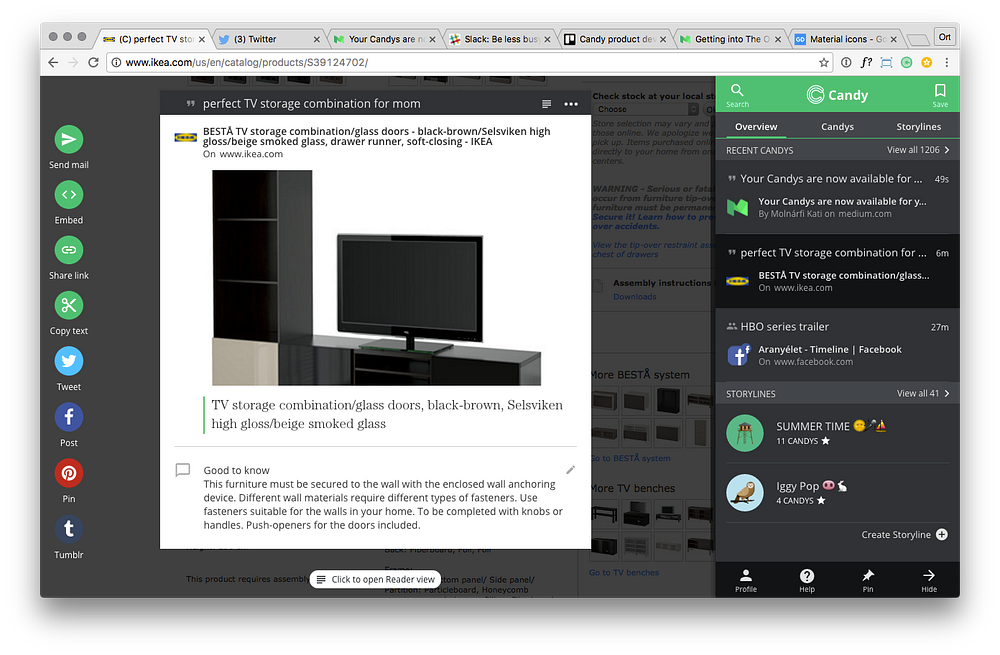Pin this Candy to Pinterest
1000x655 pixels.
pos(69,473)
